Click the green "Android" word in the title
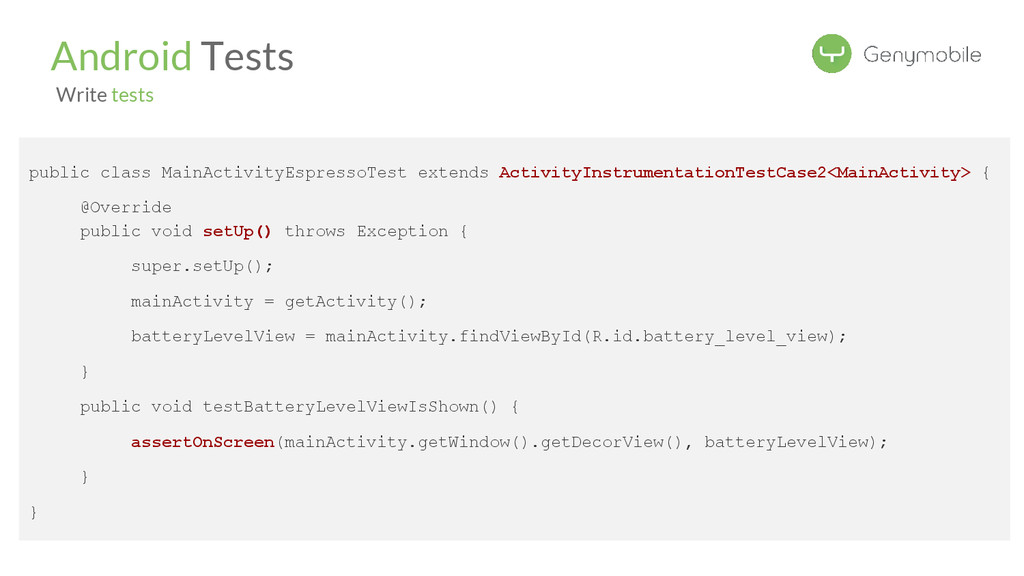This screenshot has height=576, width=1024. point(121,56)
